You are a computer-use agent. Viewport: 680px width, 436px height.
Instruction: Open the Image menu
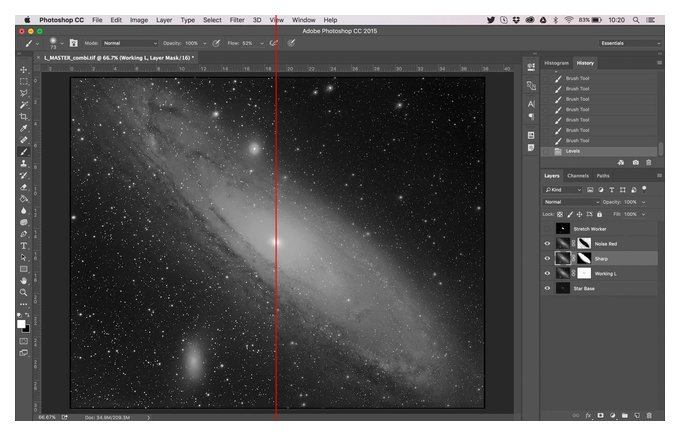tap(139, 20)
